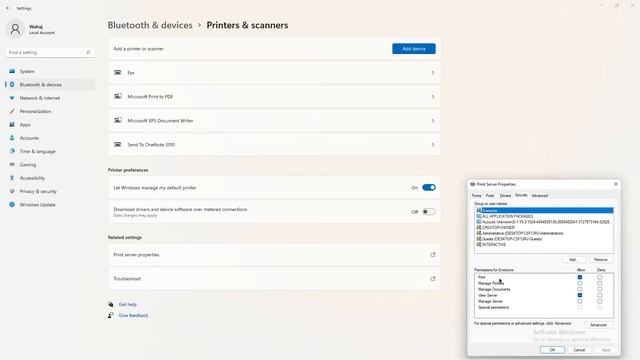Check Allow for Manage Printers permission
The image size is (640, 360).
click(x=580, y=283)
